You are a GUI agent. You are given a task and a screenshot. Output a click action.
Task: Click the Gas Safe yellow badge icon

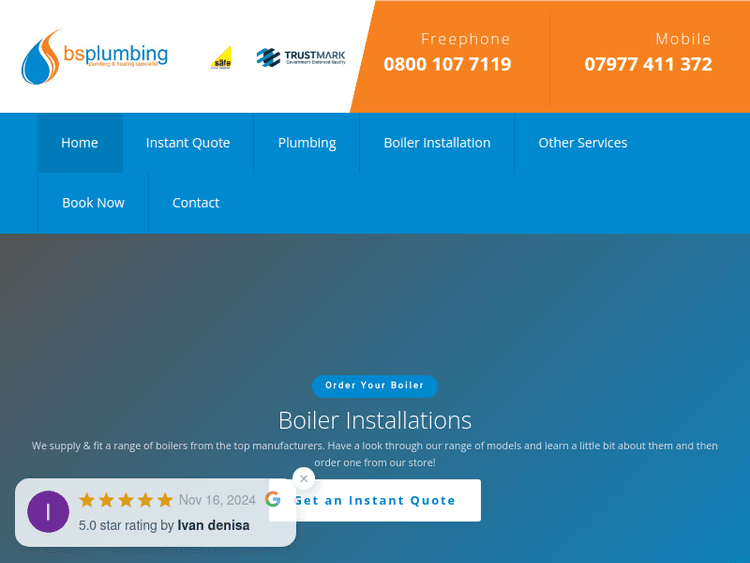(221, 58)
